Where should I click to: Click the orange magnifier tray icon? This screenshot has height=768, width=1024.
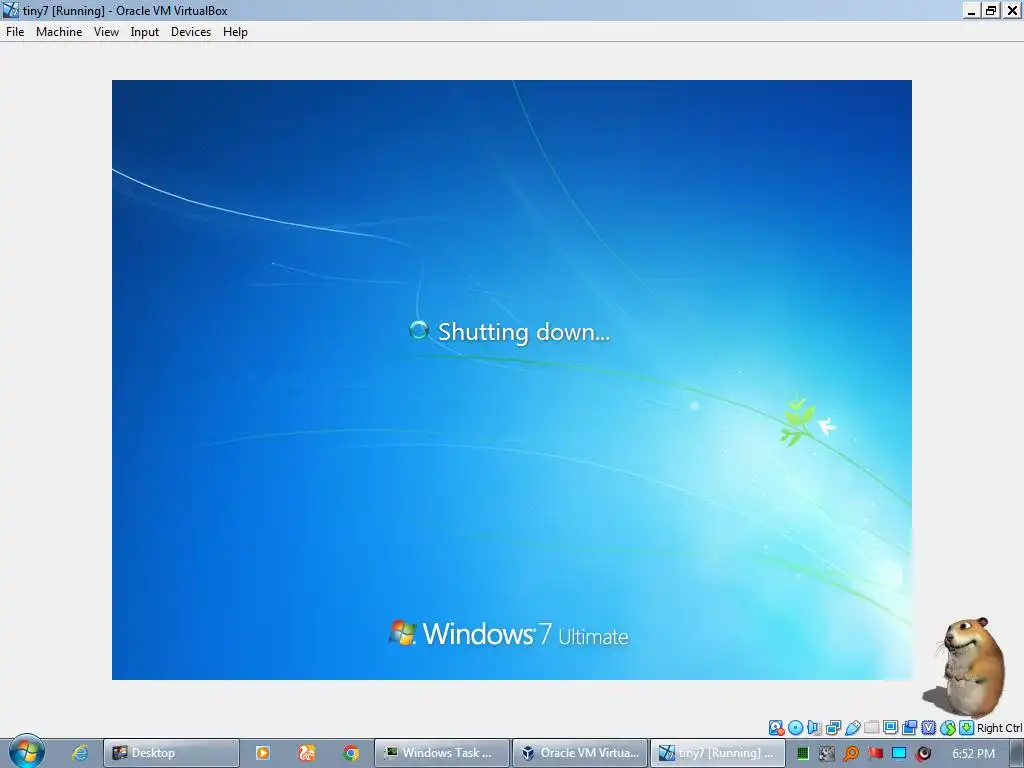point(851,754)
